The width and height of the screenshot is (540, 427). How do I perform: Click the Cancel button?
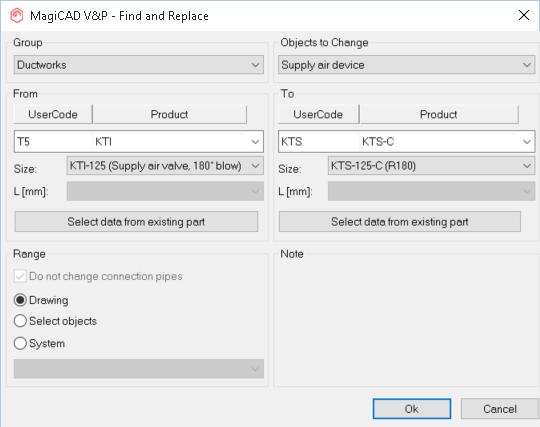click(x=500, y=409)
